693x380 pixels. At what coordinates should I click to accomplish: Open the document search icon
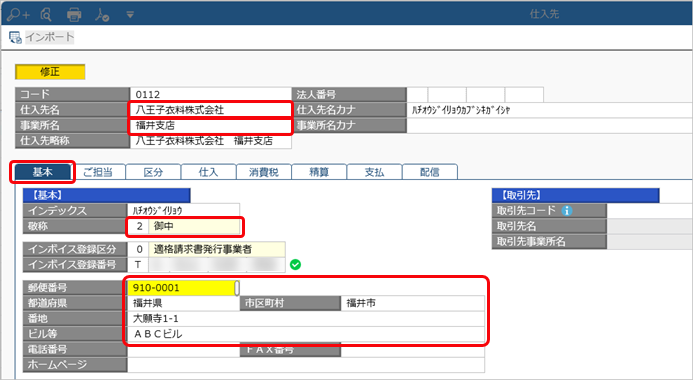click(x=46, y=15)
